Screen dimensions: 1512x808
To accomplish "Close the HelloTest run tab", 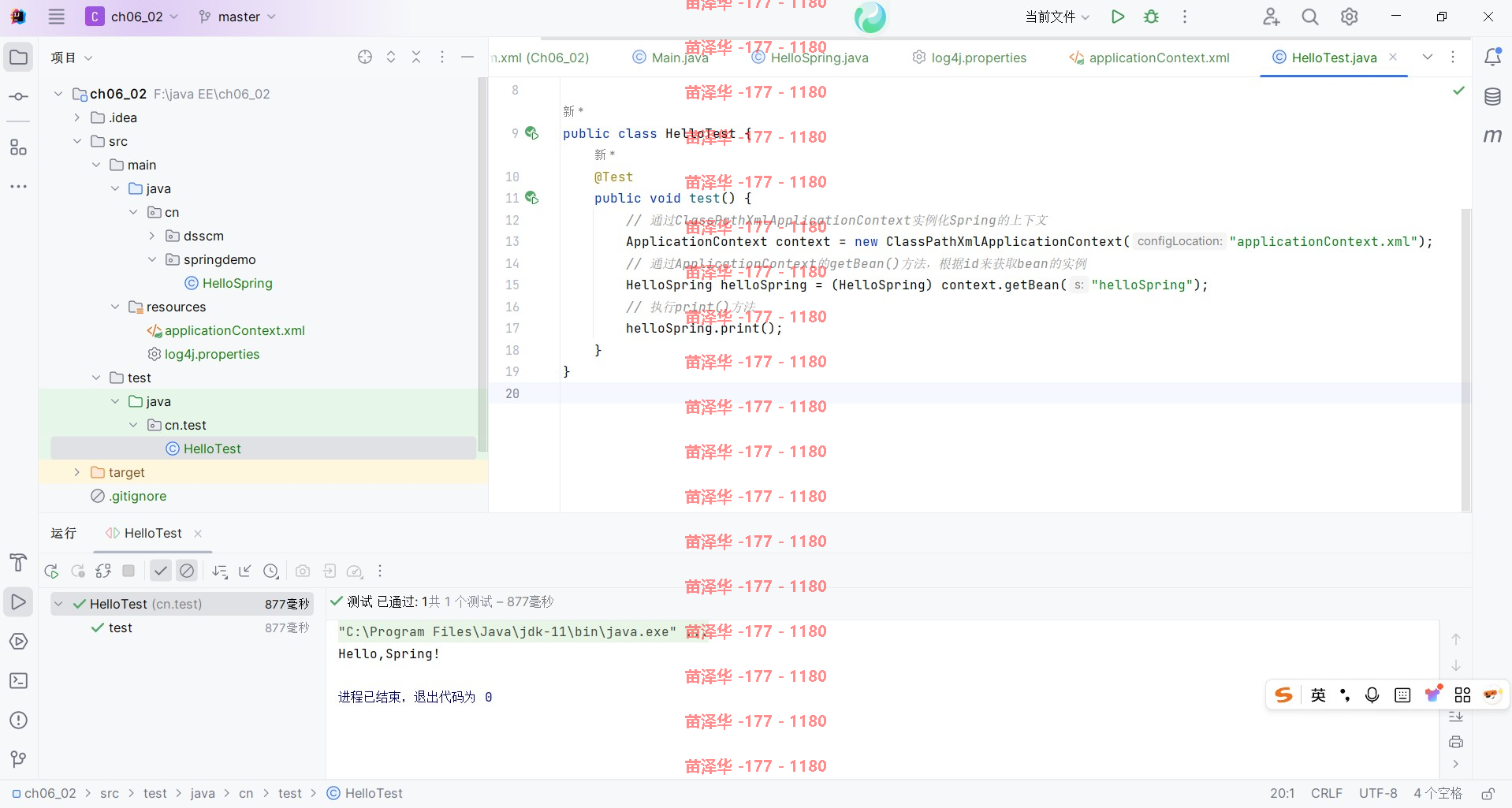I will (x=198, y=534).
